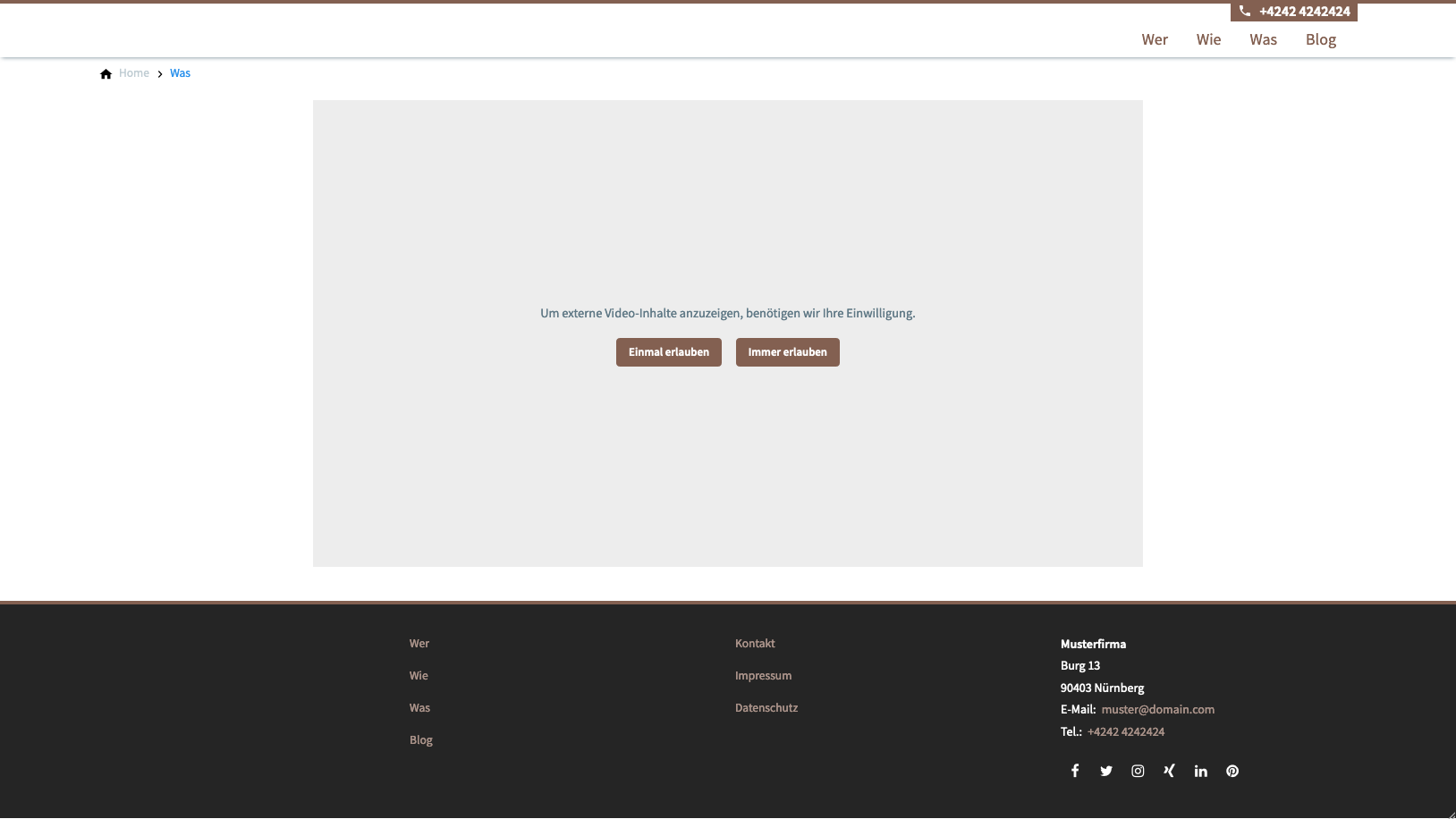Click the muster@domain.com email link
This screenshot has height=819, width=1456.
coord(1157,710)
